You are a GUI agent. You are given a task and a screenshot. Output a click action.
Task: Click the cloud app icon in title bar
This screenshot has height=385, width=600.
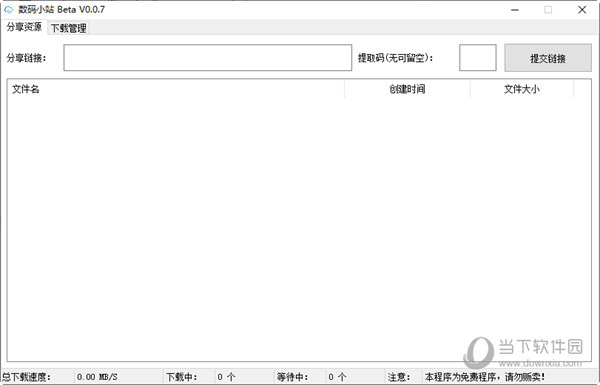tap(8, 10)
